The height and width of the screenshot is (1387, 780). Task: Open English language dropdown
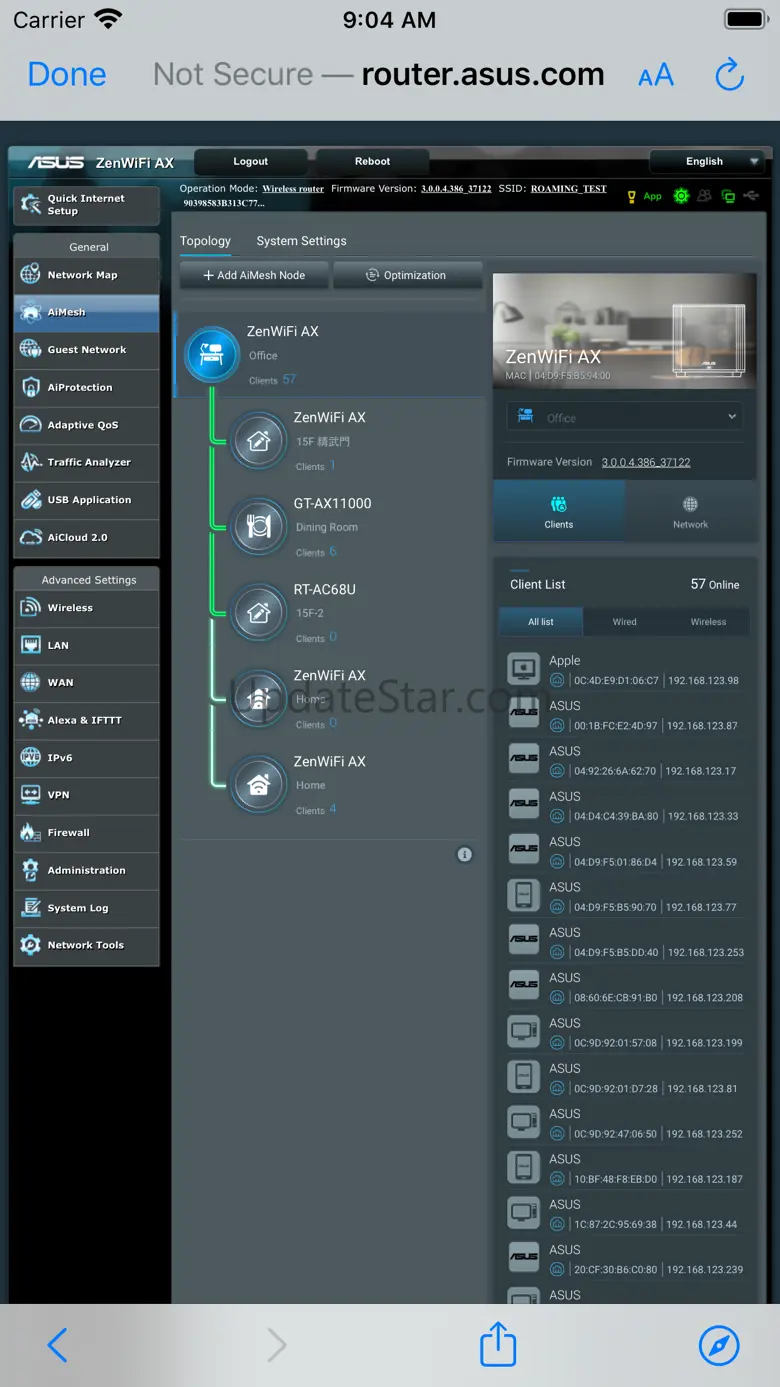tap(708, 161)
